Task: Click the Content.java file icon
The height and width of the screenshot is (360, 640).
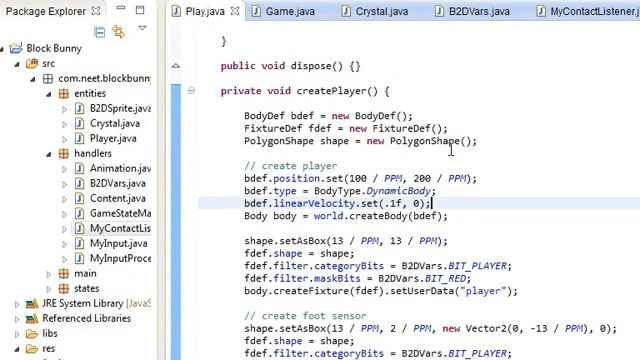Action: [80, 198]
